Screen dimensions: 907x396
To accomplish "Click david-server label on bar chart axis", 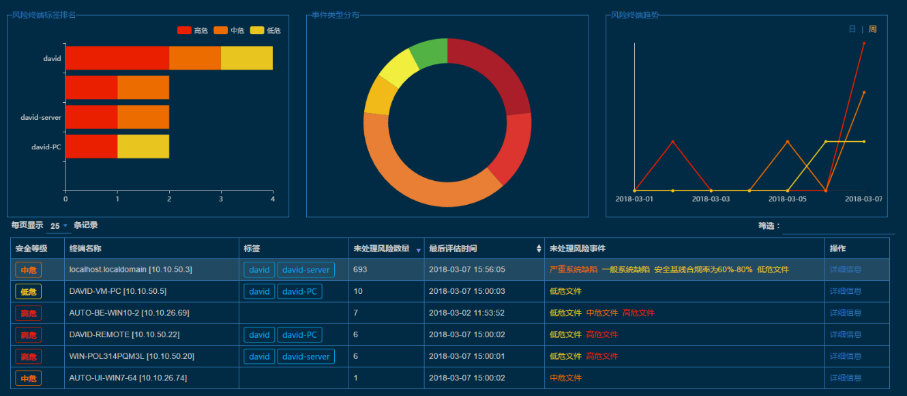I will point(40,117).
